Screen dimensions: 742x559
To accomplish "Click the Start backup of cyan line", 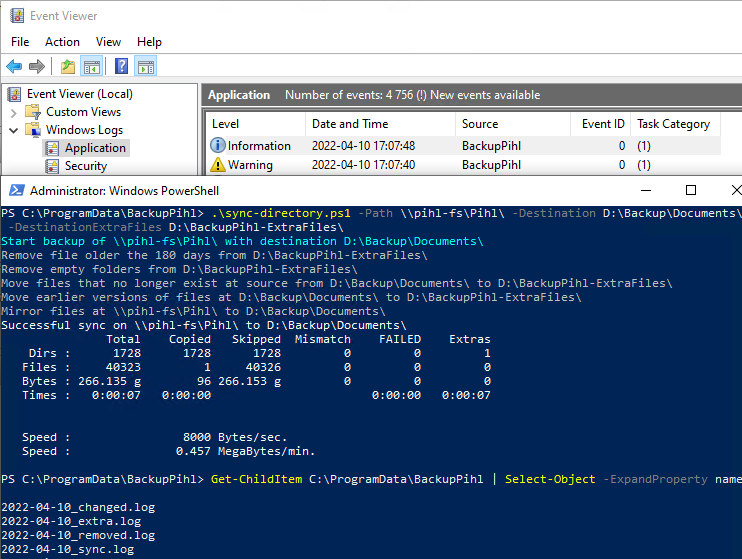I will tap(242, 241).
